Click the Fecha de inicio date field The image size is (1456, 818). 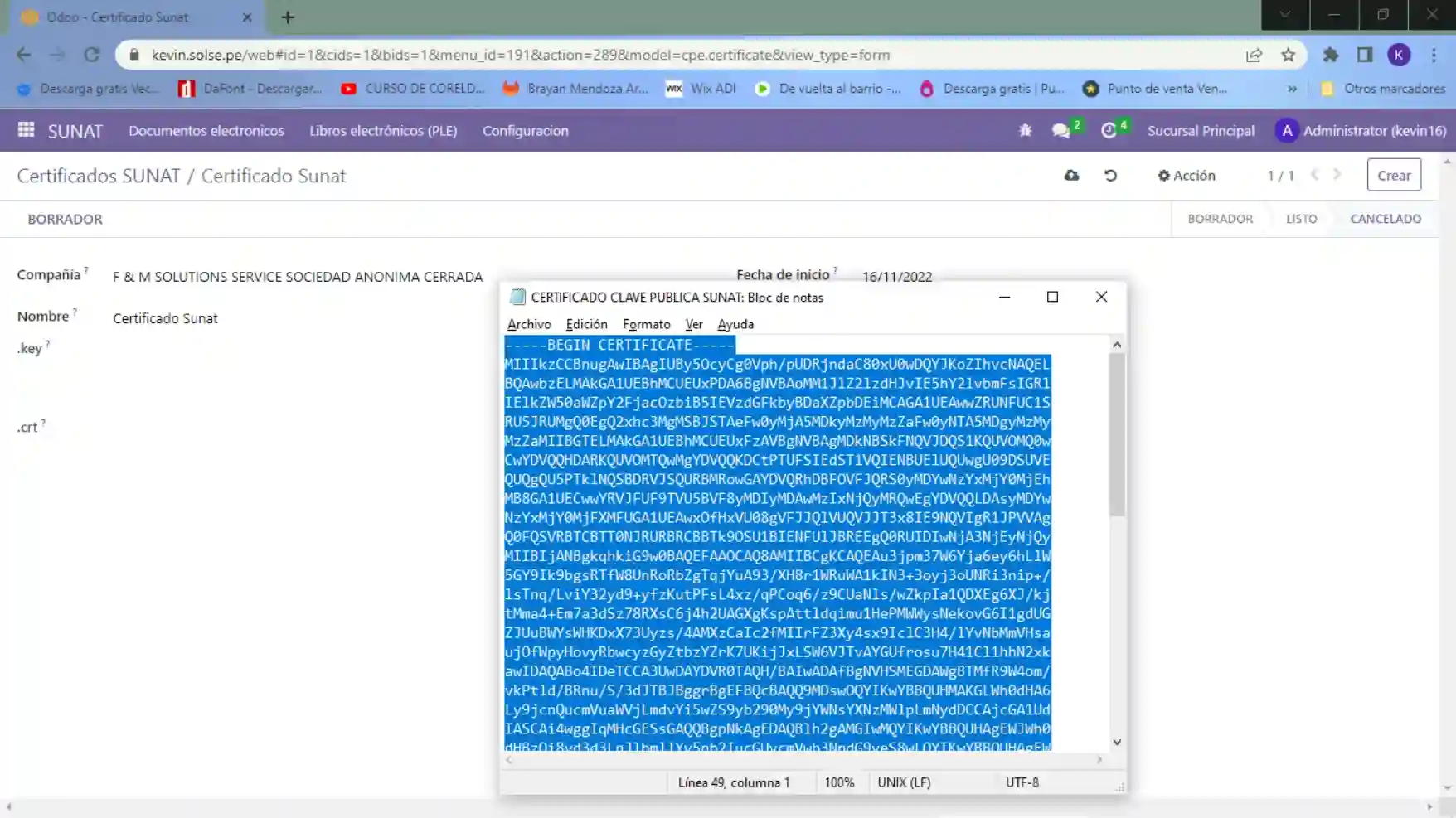tap(896, 276)
